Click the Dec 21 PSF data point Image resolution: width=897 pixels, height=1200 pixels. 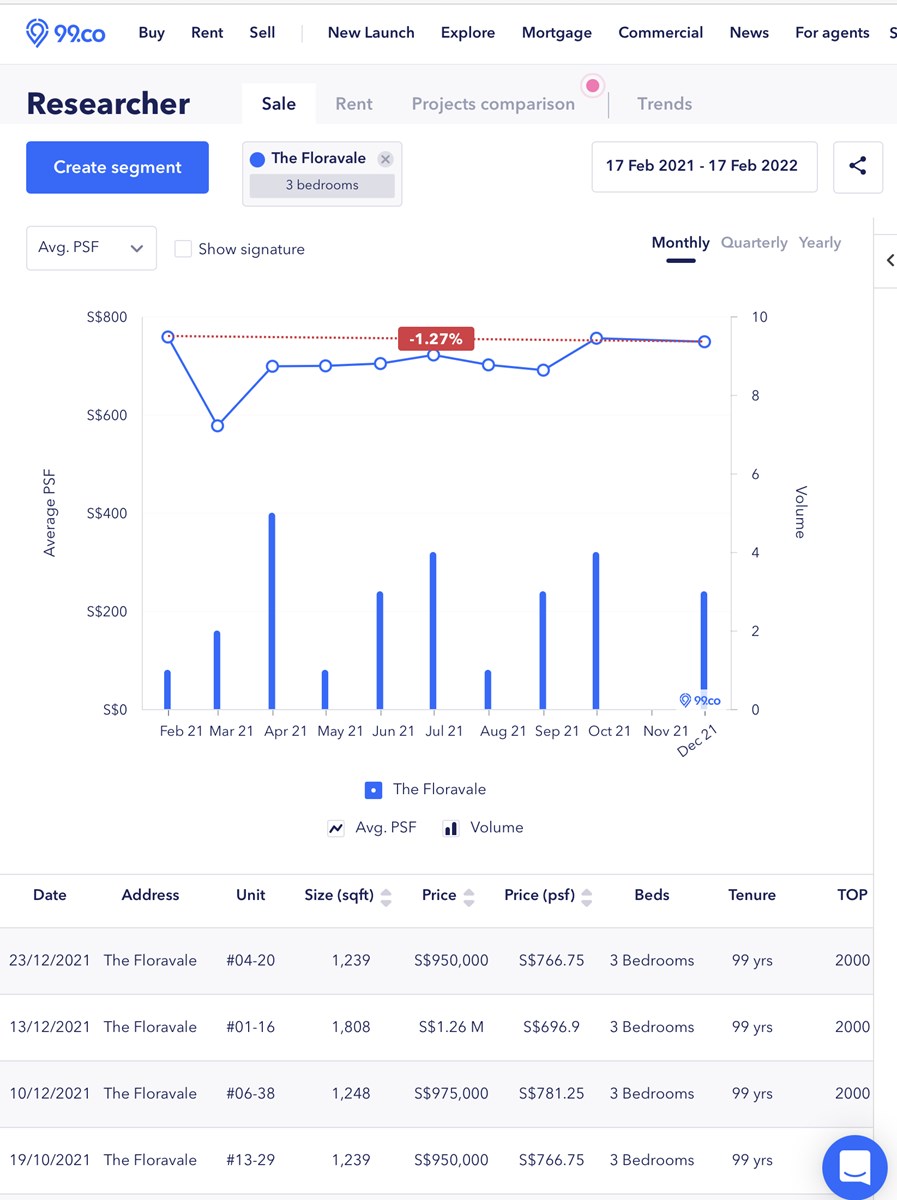coord(704,342)
